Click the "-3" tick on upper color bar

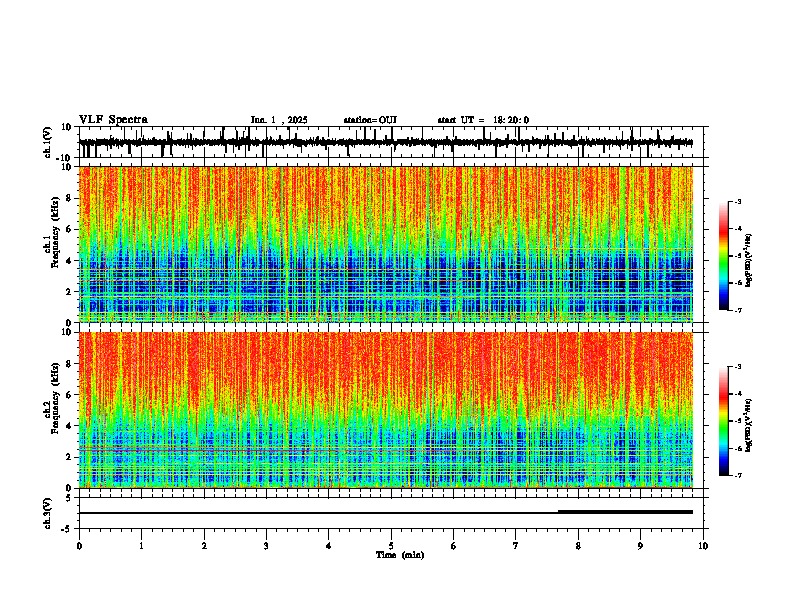tap(737, 202)
